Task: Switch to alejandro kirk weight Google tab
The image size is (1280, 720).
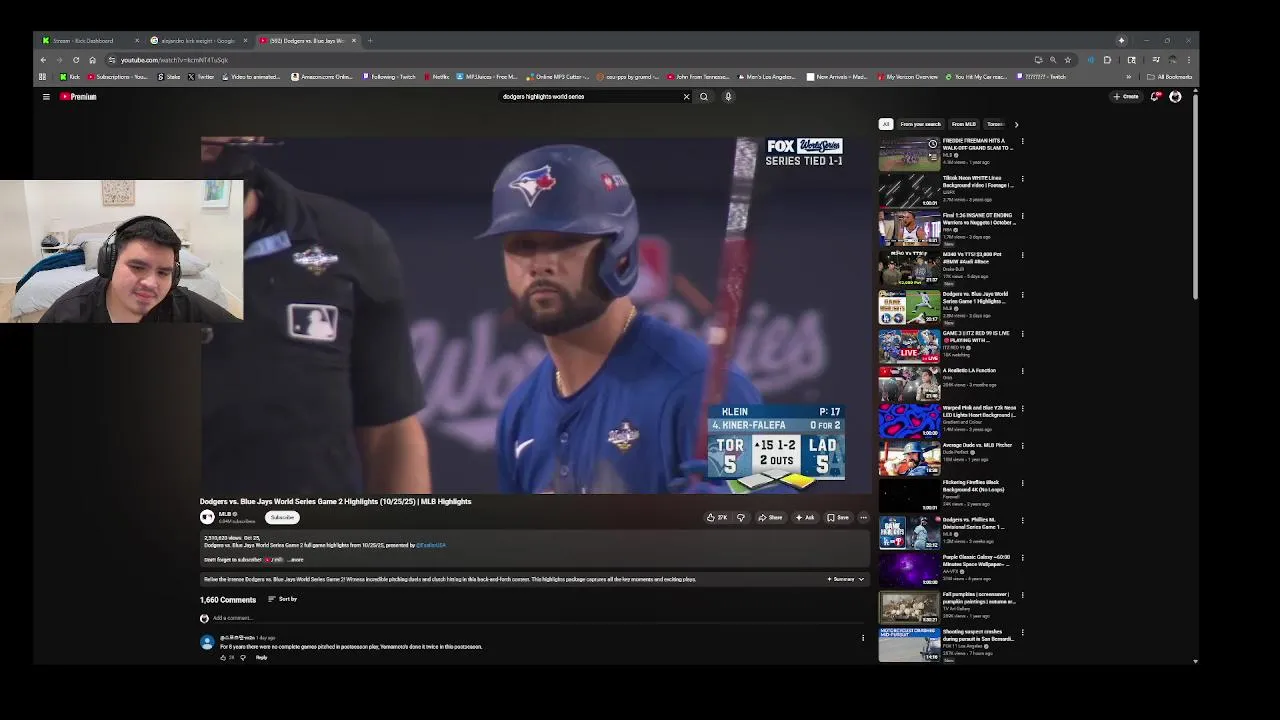Action: 197,41
